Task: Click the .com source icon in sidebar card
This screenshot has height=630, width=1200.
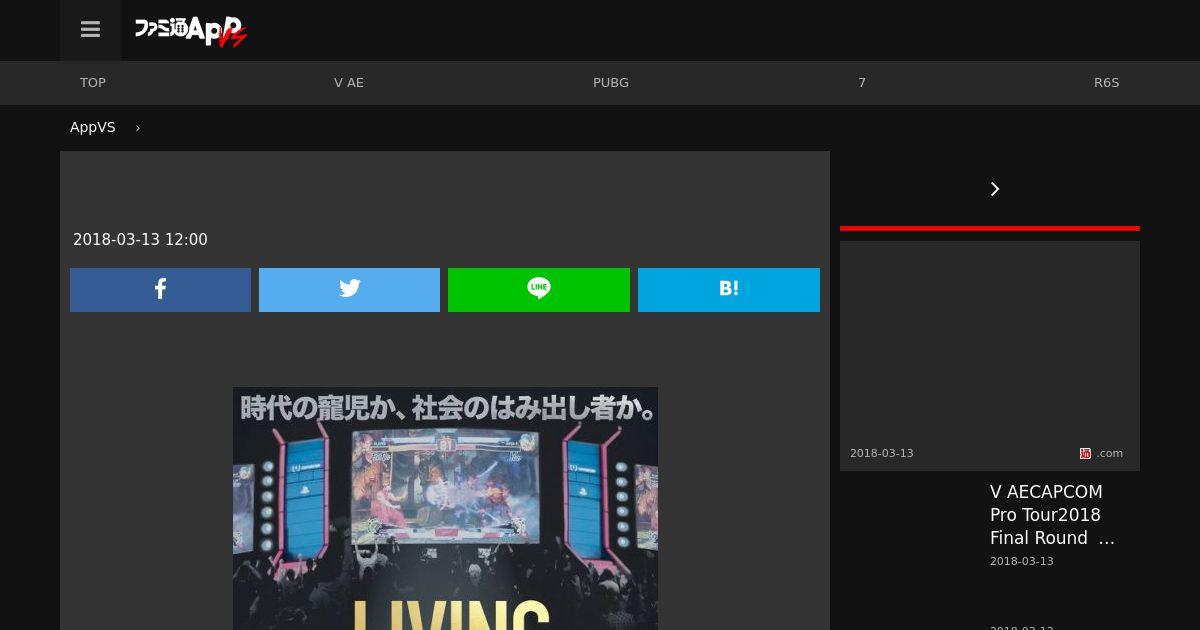Action: click(1085, 453)
